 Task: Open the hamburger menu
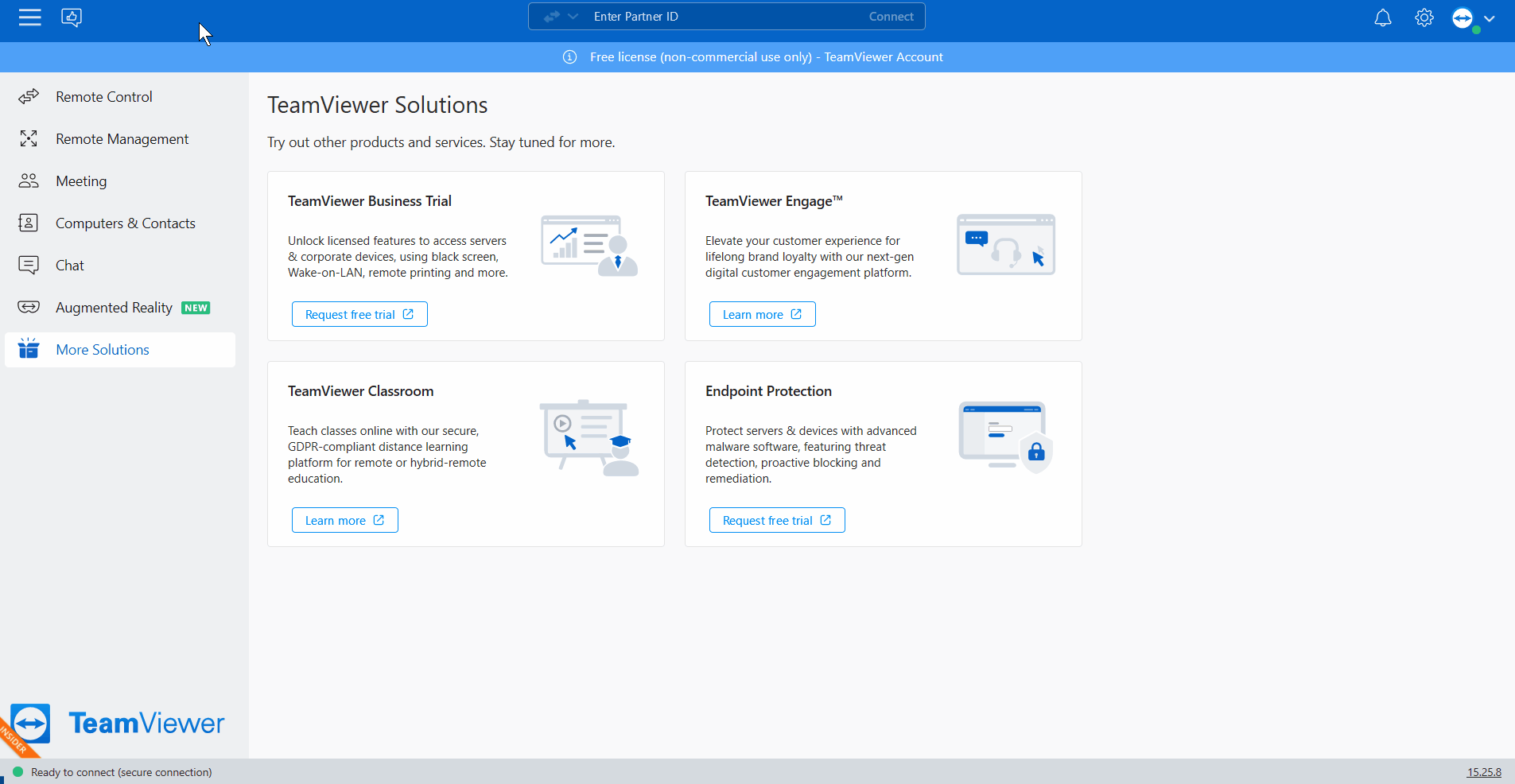coord(30,17)
